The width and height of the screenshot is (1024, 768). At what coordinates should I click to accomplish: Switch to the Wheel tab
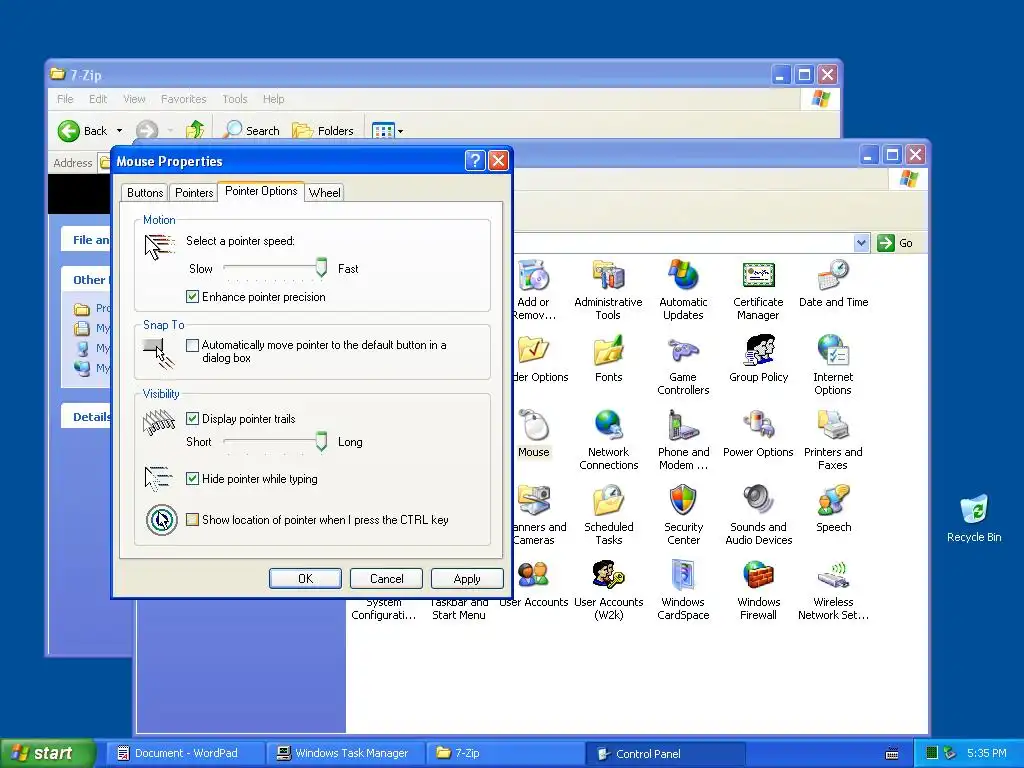click(324, 193)
